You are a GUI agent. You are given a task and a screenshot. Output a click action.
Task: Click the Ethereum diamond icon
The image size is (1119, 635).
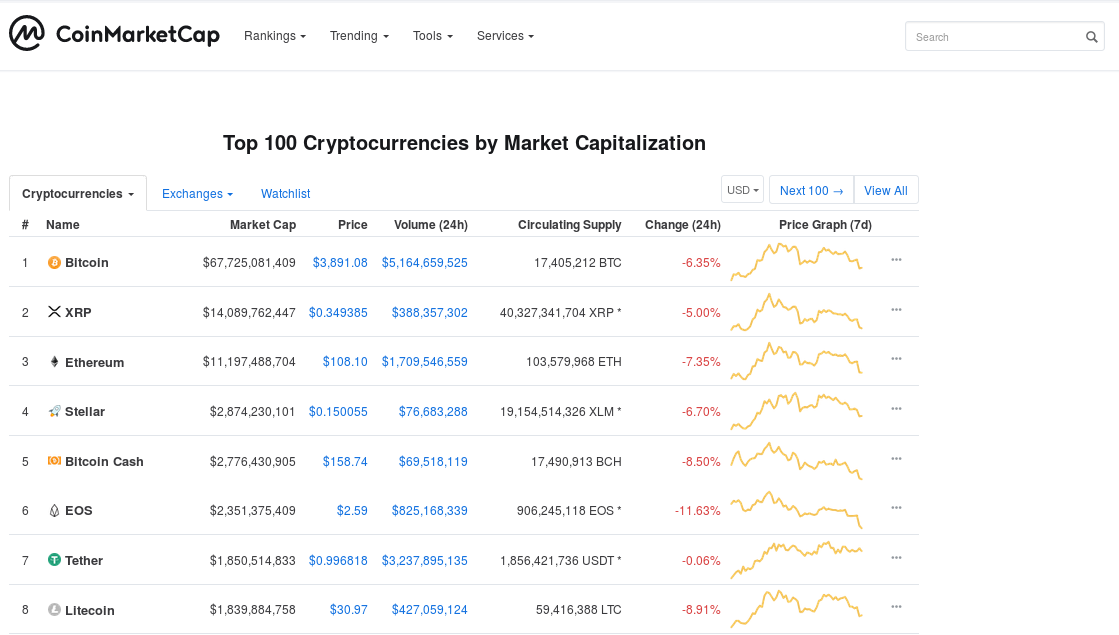pos(55,361)
